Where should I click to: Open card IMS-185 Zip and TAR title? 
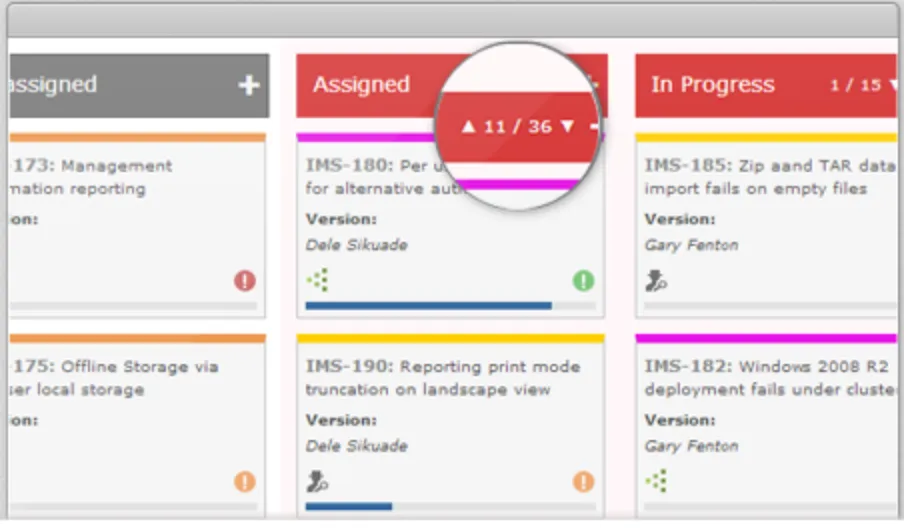(770, 177)
